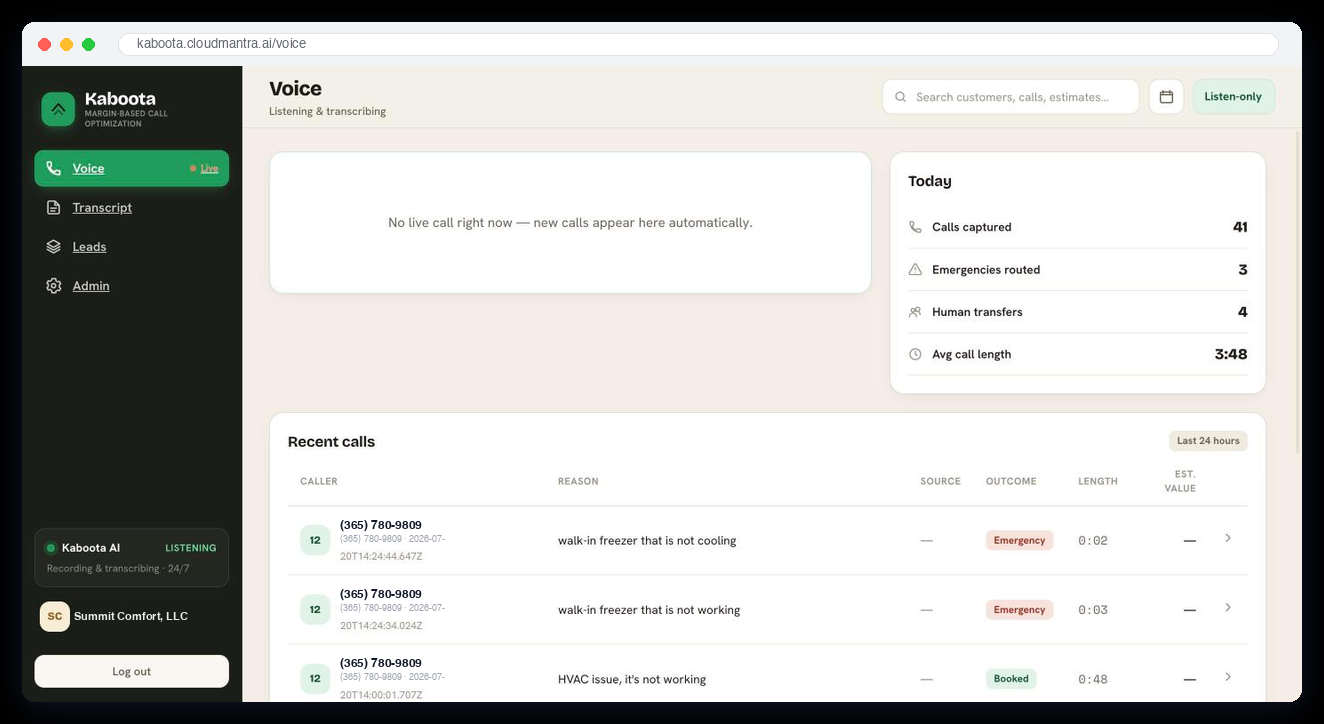Image resolution: width=1324 pixels, height=724 pixels.
Task: Click reason text walk-in freezer that is not cooling
Action: click(647, 540)
